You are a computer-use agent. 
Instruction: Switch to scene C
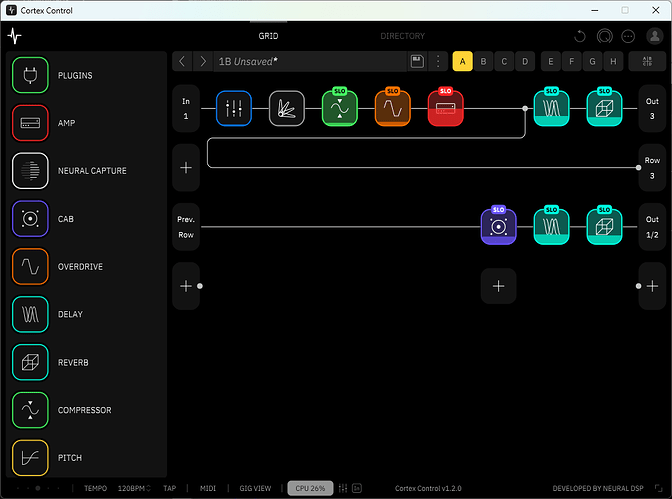click(504, 61)
